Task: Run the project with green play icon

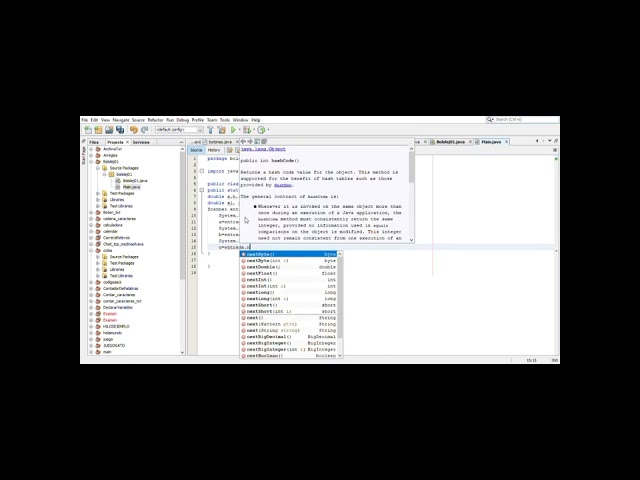Action: 233,130
